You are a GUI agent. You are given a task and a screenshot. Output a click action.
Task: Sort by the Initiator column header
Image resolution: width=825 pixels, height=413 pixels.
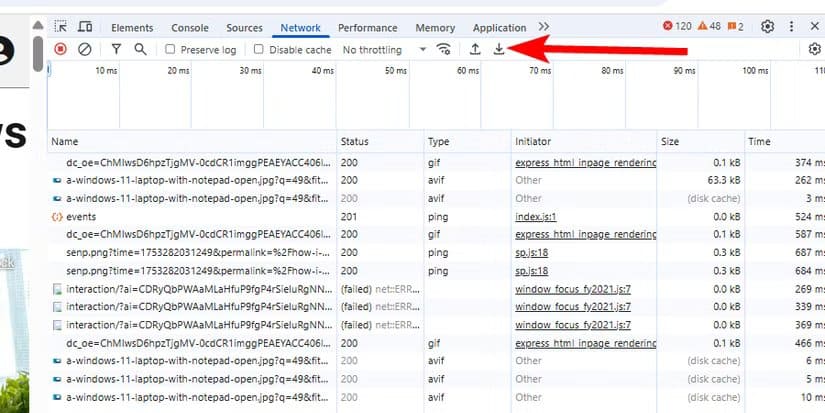point(584,142)
